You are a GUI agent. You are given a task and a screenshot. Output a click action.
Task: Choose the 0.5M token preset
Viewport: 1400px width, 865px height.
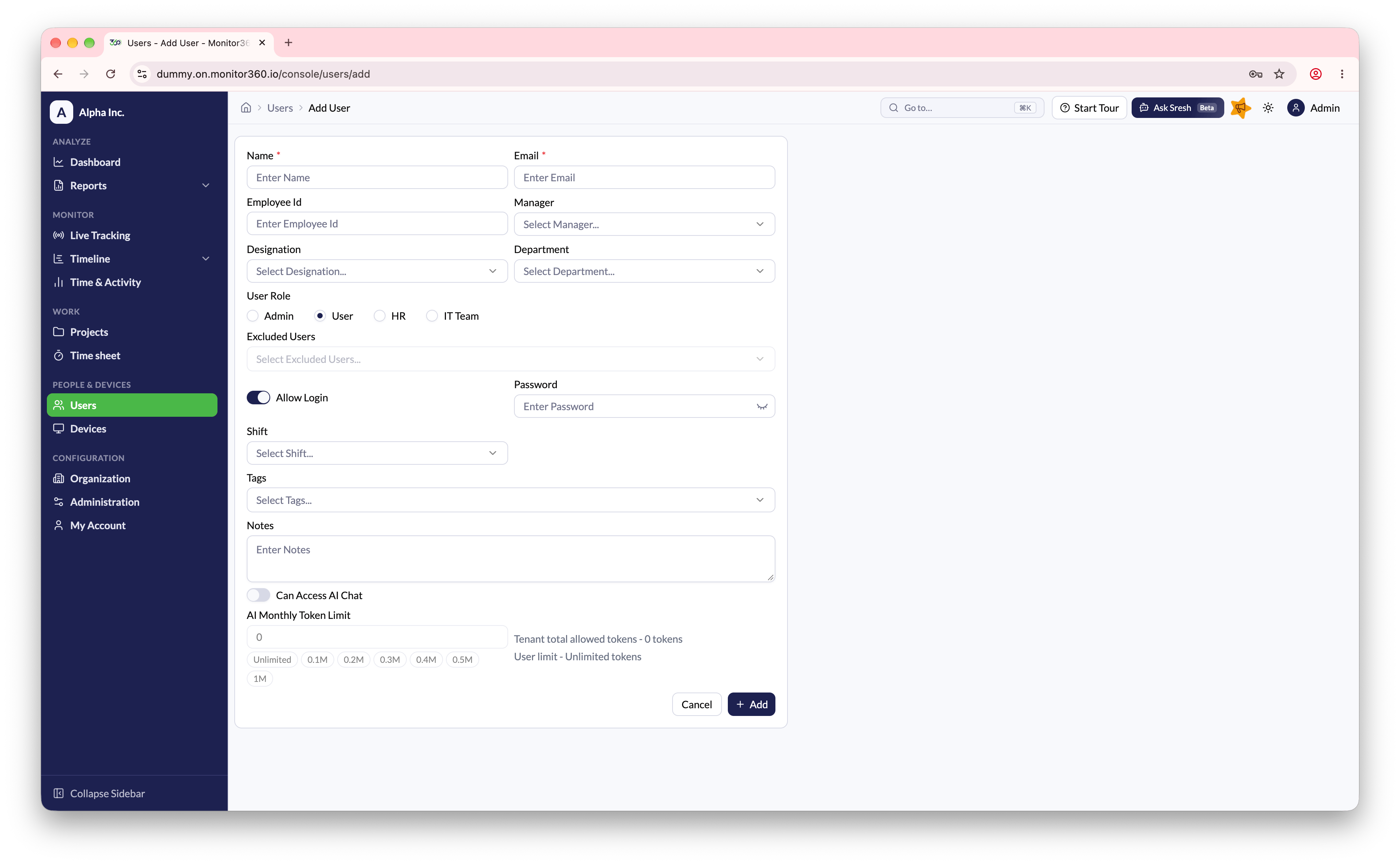tap(462, 660)
